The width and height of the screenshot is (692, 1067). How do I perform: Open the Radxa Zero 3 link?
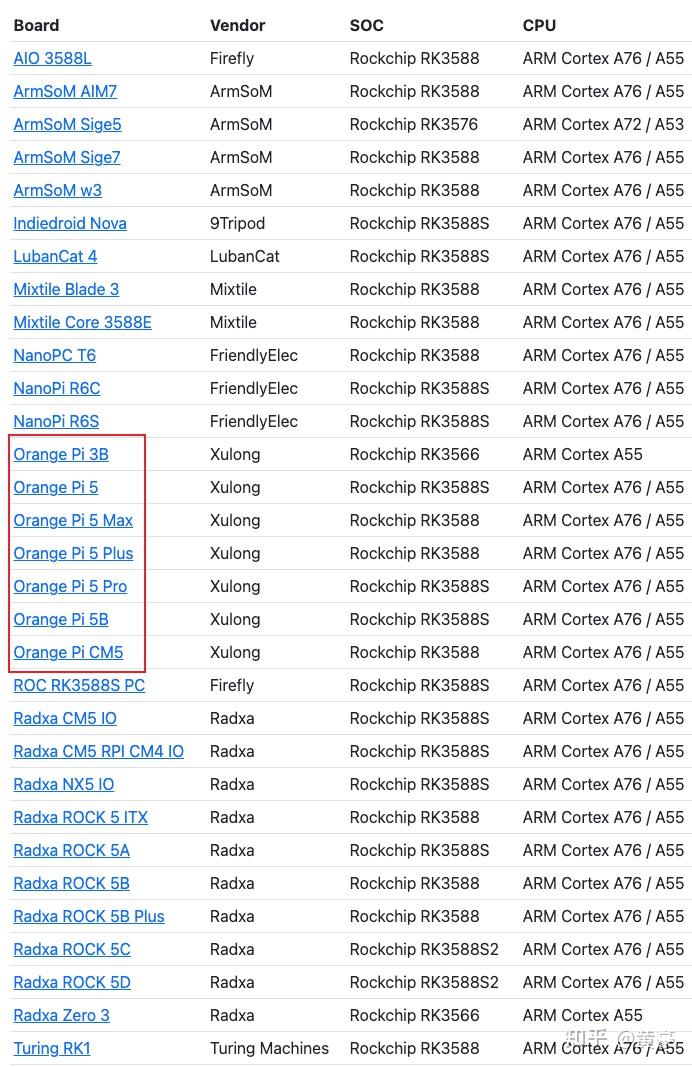tap(61, 1015)
